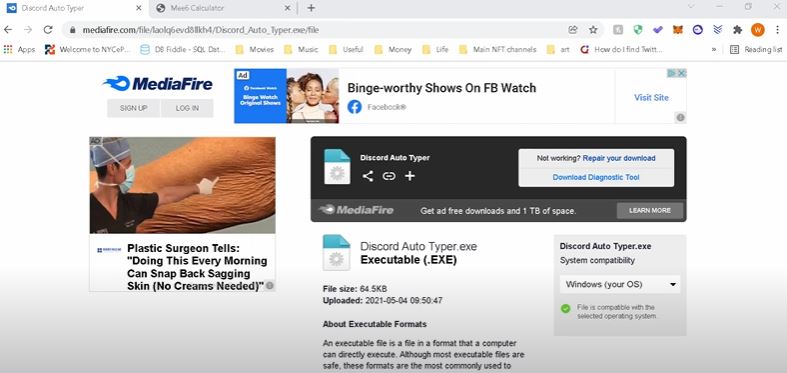This screenshot has height=373, width=787.
Task: Open the Music bookmark folder
Action: 301,49
